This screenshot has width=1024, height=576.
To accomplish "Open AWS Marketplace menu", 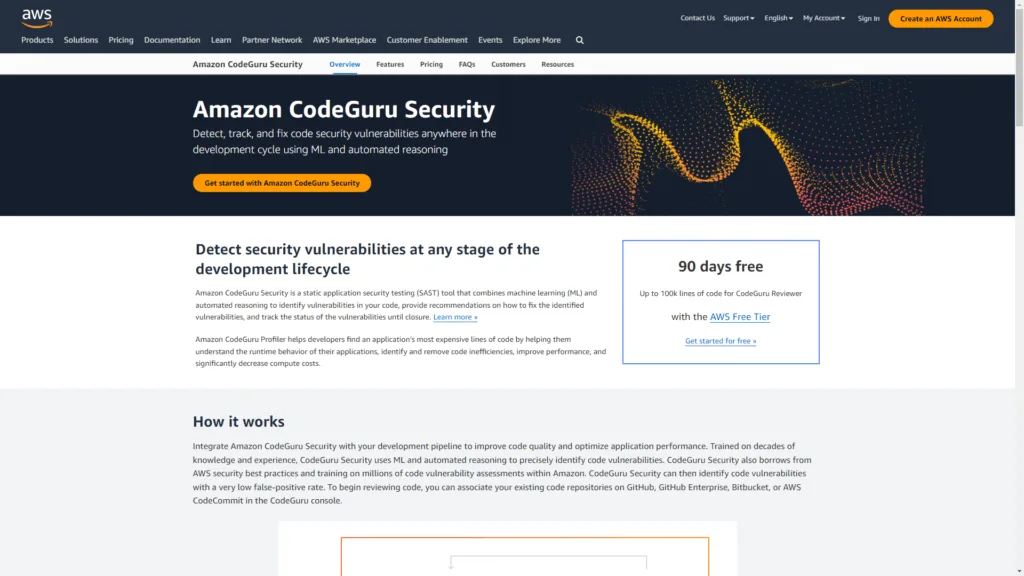I will [344, 40].
